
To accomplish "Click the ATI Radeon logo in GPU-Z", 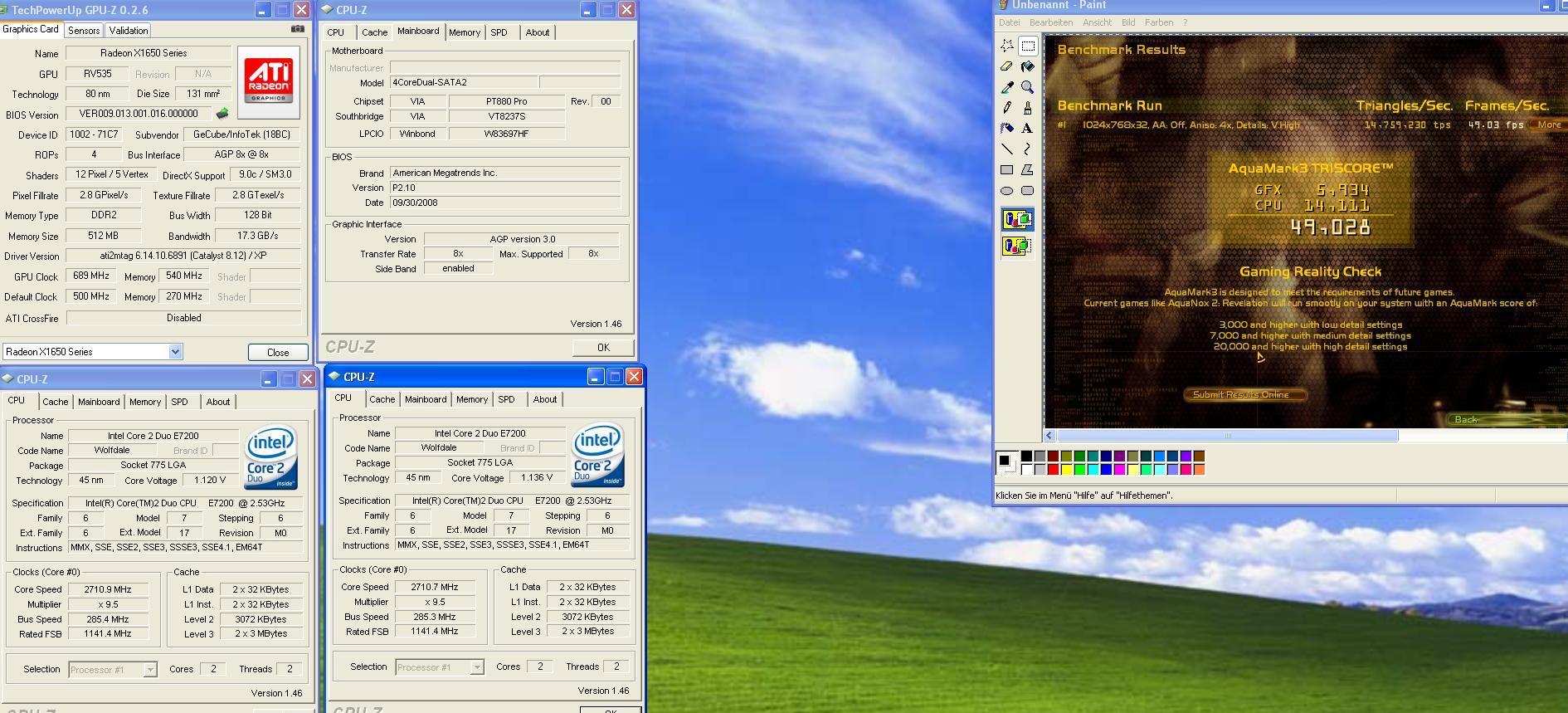I will (x=268, y=82).
